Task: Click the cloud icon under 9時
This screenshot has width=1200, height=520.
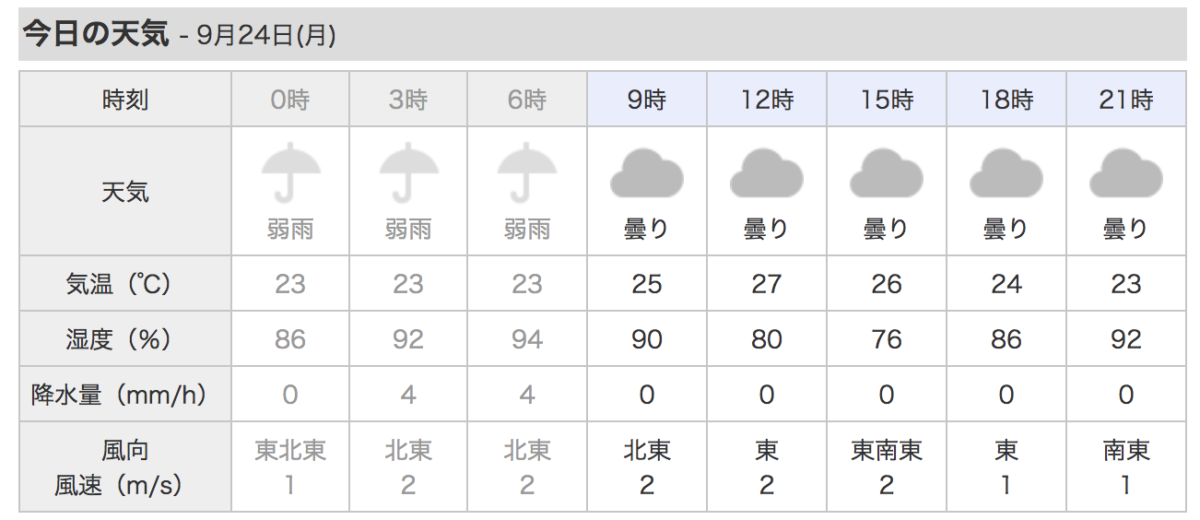Action: click(x=647, y=173)
